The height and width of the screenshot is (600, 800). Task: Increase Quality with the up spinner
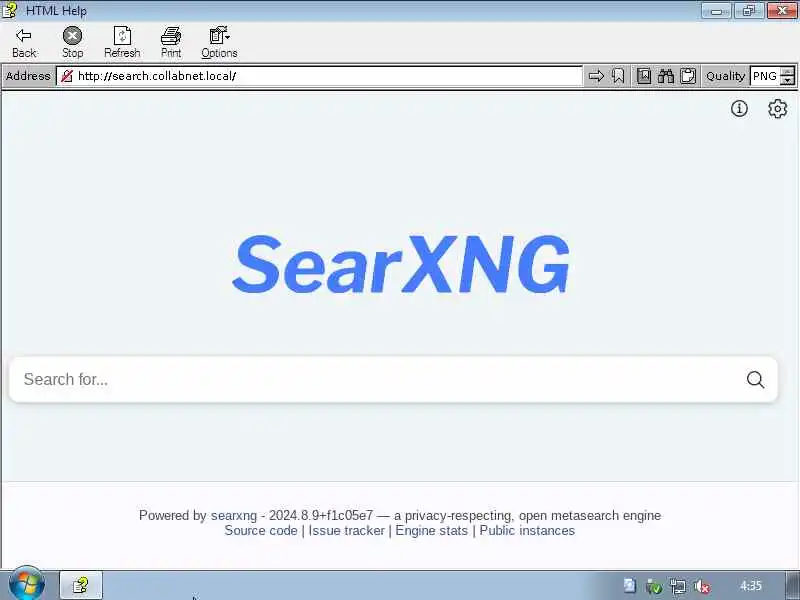[788, 71]
